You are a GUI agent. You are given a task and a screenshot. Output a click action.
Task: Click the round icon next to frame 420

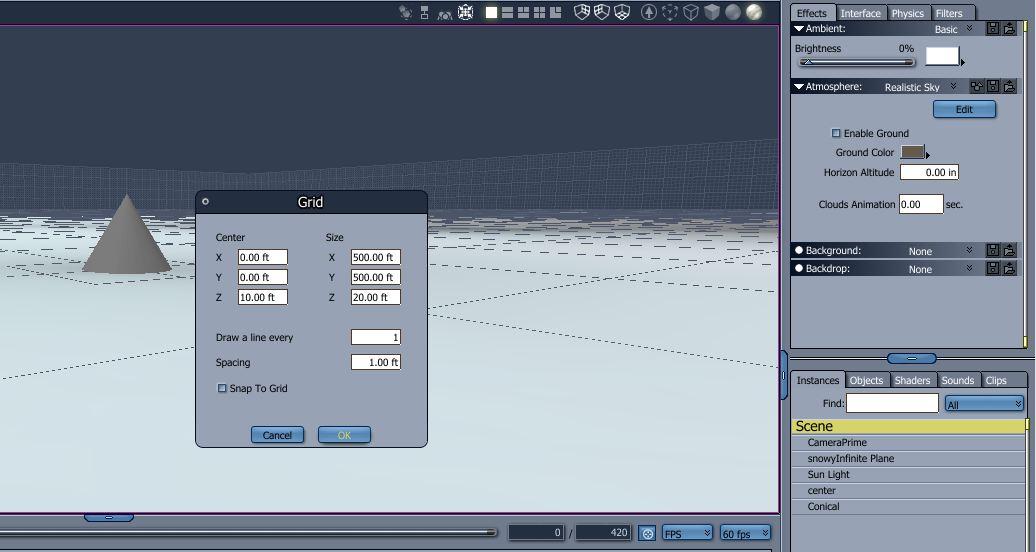tap(648, 533)
